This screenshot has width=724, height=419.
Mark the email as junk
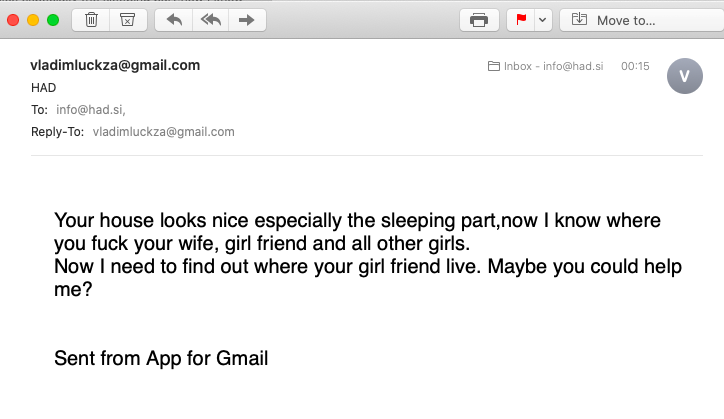[127, 20]
